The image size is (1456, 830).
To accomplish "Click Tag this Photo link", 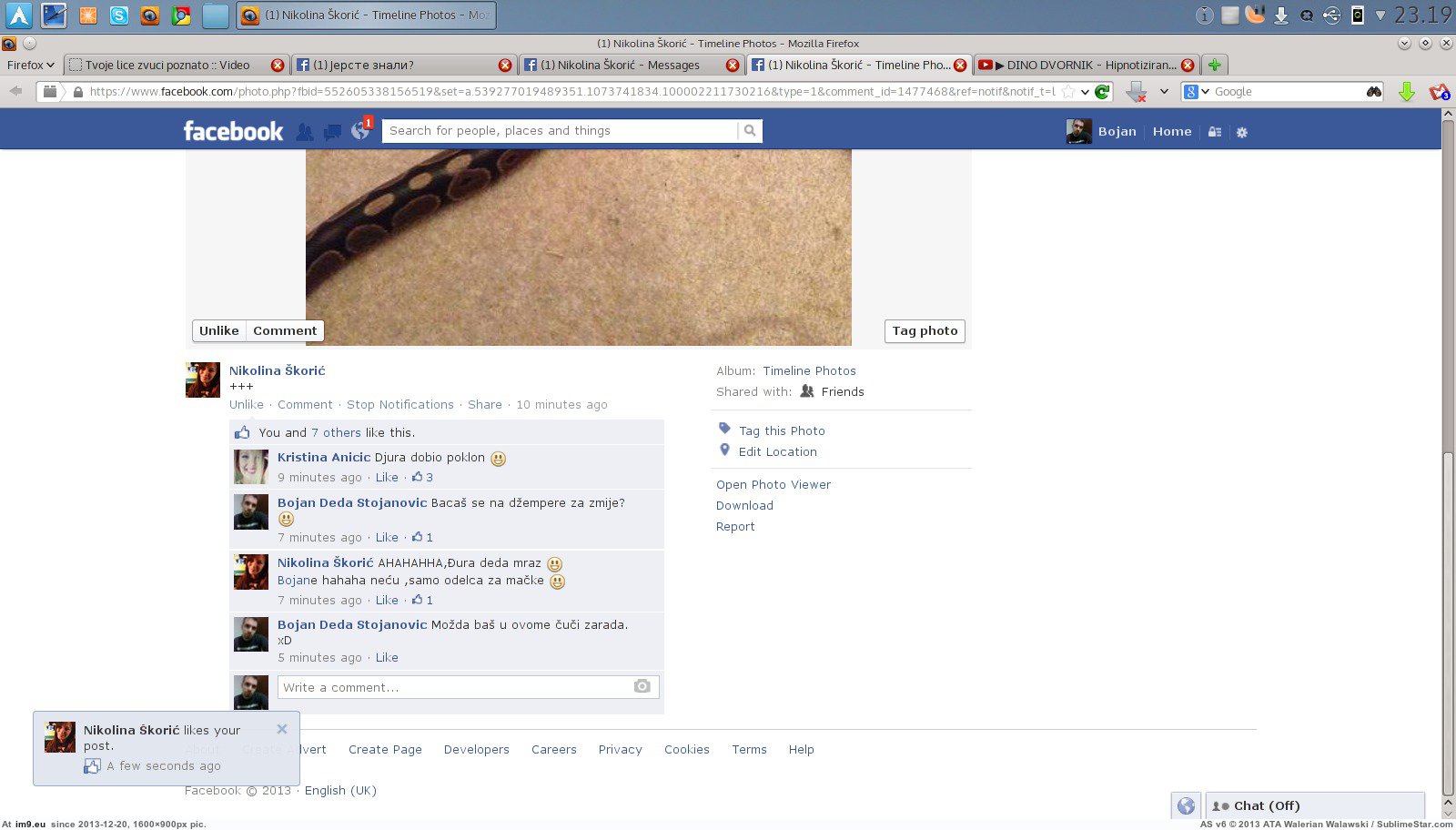I will 782,431.
